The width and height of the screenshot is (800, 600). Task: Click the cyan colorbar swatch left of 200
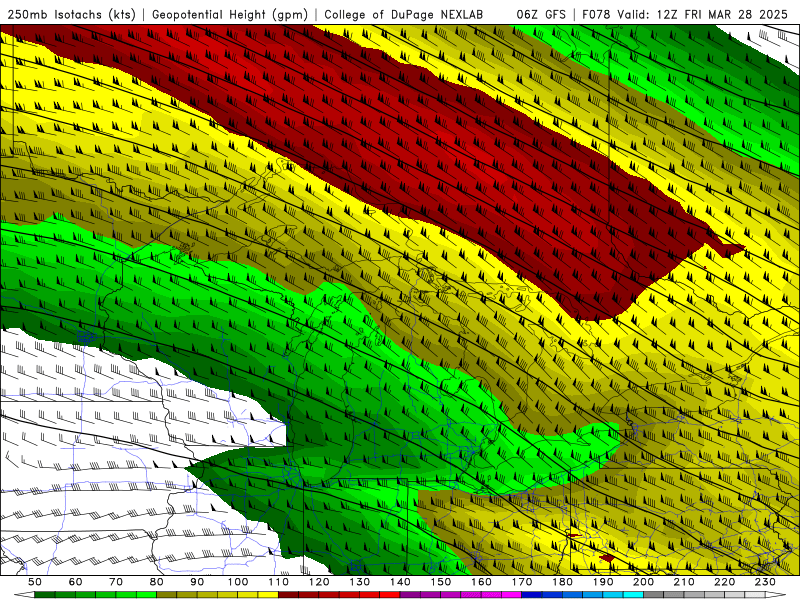pos(634,595)
